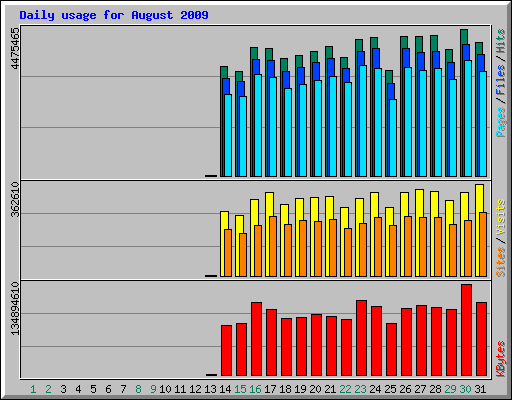Click the red 'KBytes' legend label
512x400 pixels.
[500, 358]
